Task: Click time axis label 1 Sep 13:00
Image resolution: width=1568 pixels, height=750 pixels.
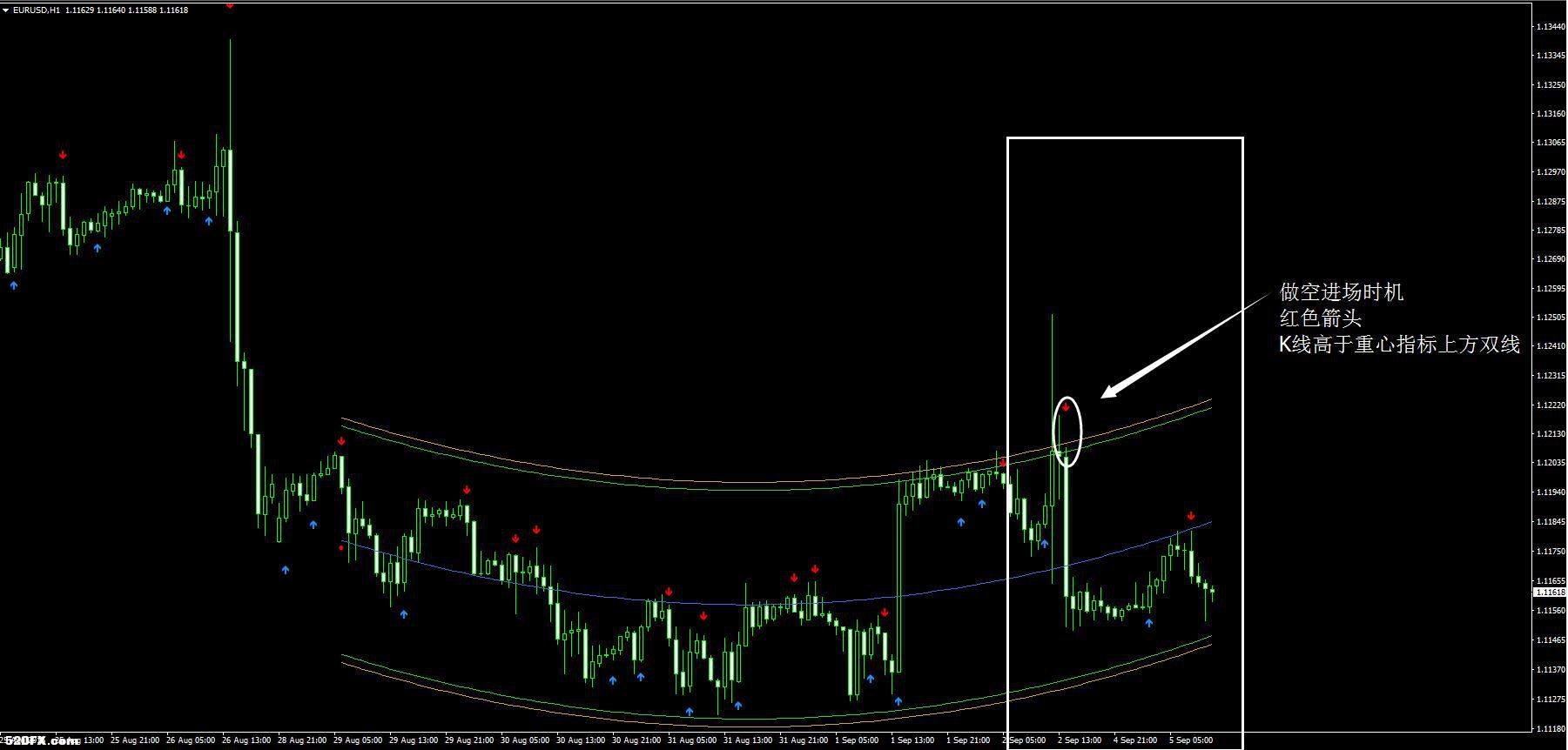Action: [x=912, y=741]
